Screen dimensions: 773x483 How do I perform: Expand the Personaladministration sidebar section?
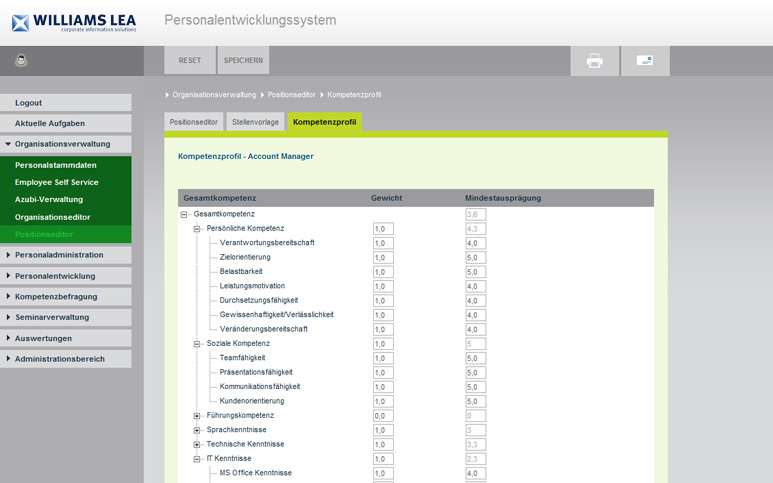point(66,255)
